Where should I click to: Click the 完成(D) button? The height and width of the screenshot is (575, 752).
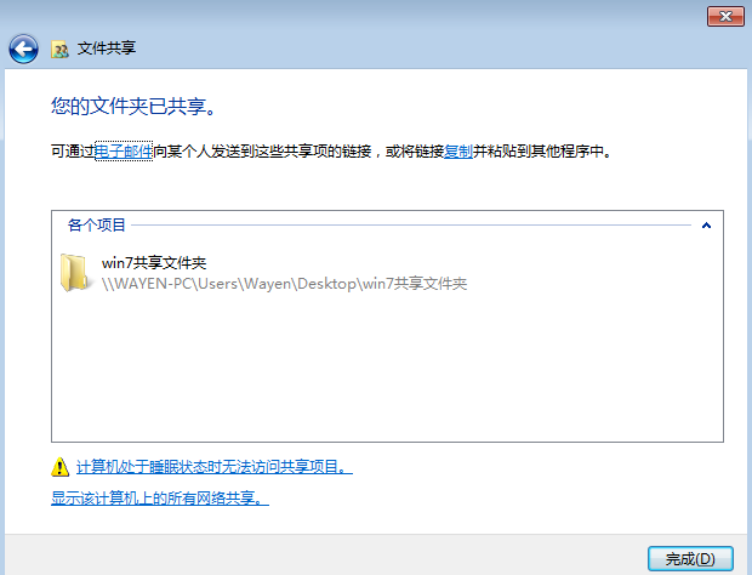690,559
